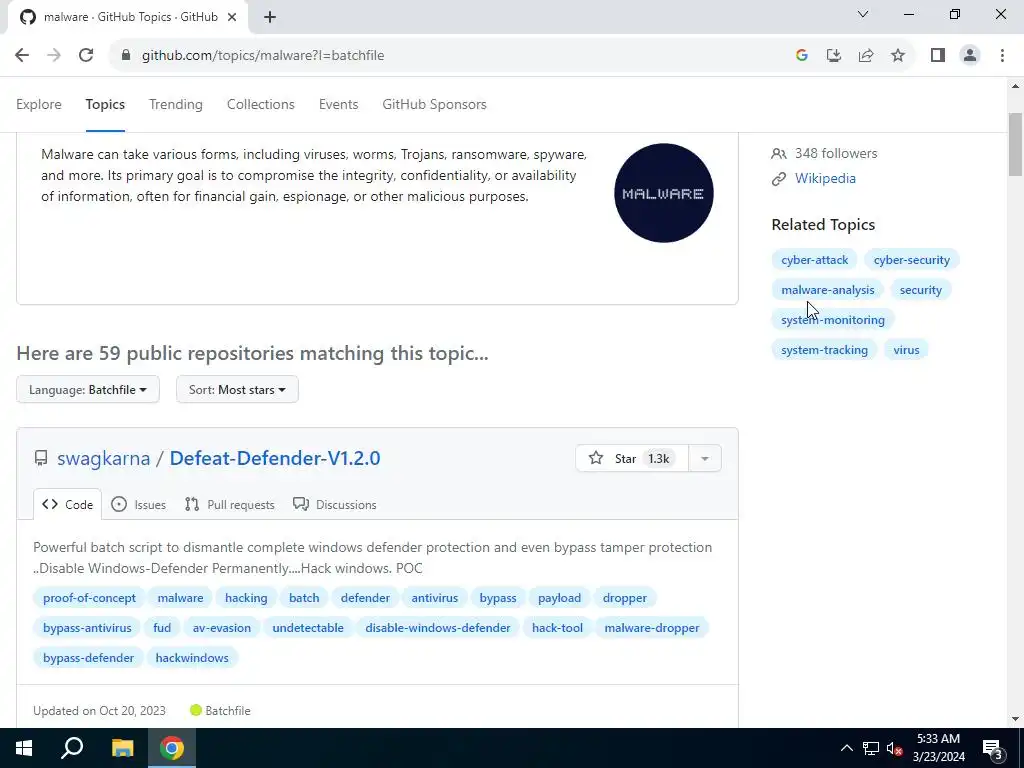Open the Chrome profile avatar icon
This screenshot has width=1024, height=768.
[970, 56]
